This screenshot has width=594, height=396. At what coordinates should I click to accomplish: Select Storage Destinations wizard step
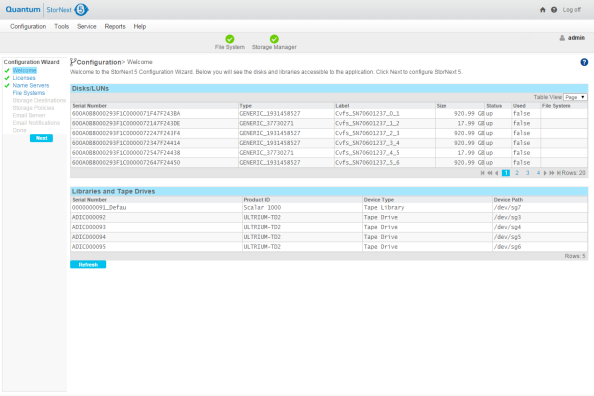pyautogui.click(x=39, y=100)
